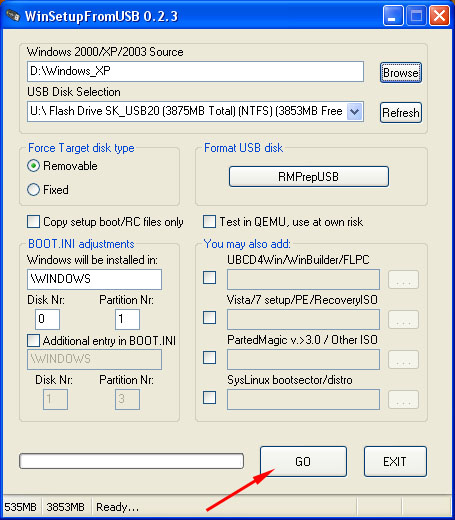
Task: Click the SysLinux bootsector/distro path field
Action: [303, 399]
